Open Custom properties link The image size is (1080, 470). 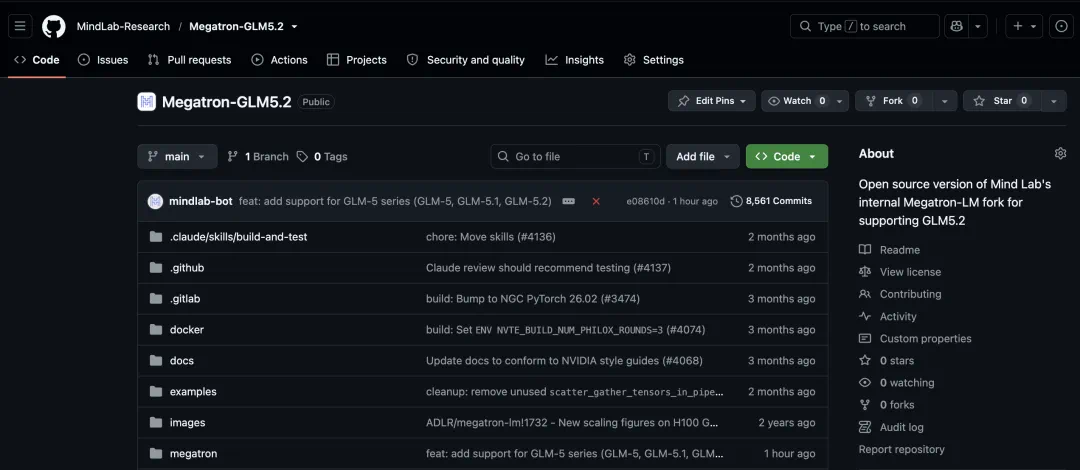pos(915,338)
